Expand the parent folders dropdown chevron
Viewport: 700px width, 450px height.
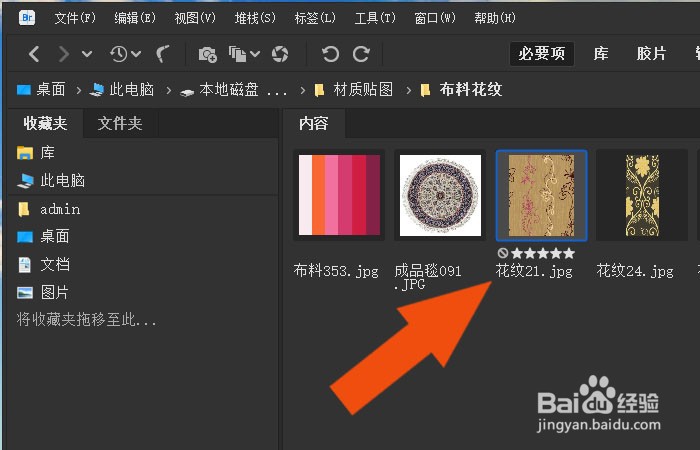pos(87,54)
